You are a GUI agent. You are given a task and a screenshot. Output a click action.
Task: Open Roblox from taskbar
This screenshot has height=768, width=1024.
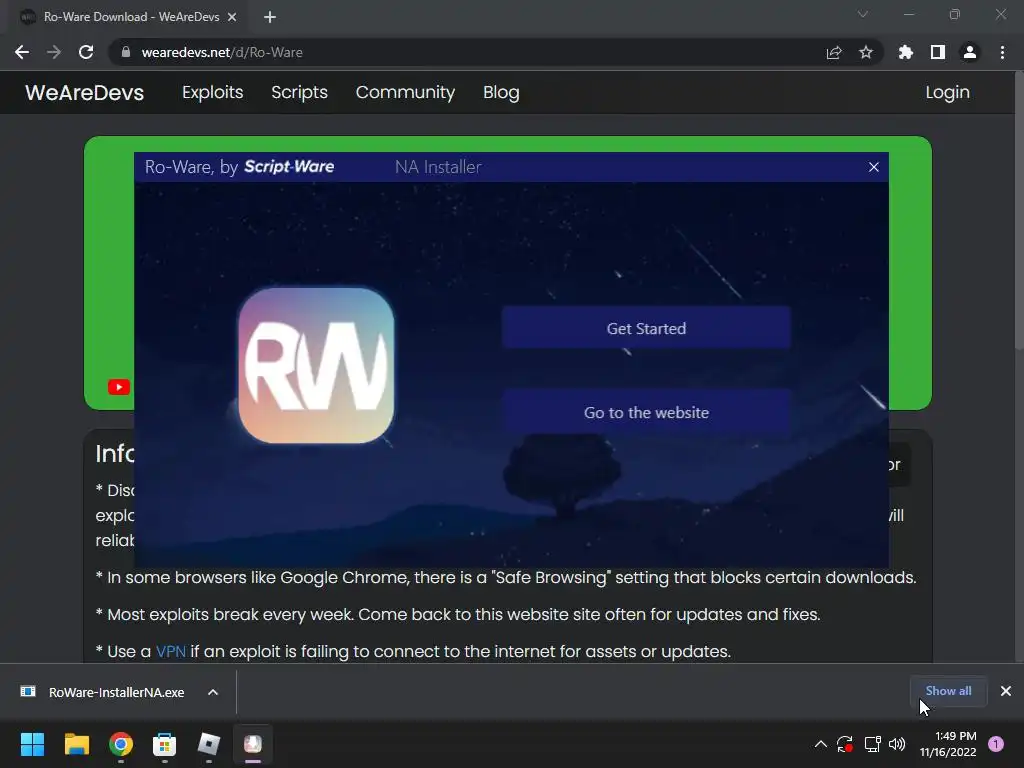(x=209, y=744)
